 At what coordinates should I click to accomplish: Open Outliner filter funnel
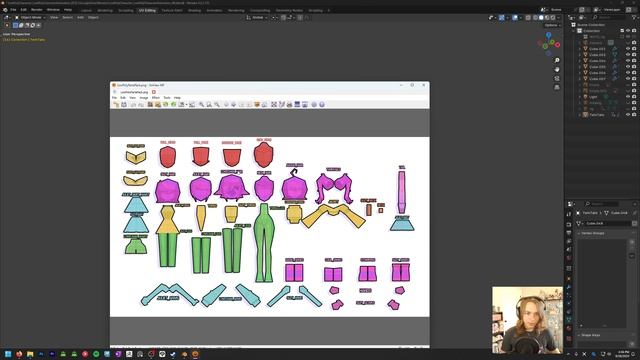634,18
